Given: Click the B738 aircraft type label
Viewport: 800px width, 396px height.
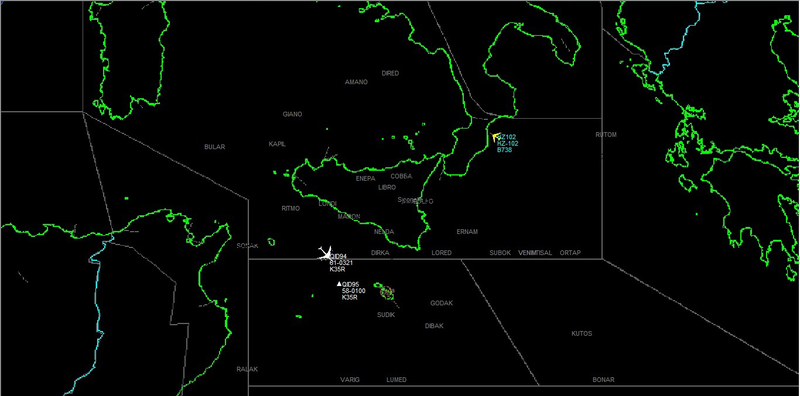Looking at the screenshot, I should click(505, 150).
